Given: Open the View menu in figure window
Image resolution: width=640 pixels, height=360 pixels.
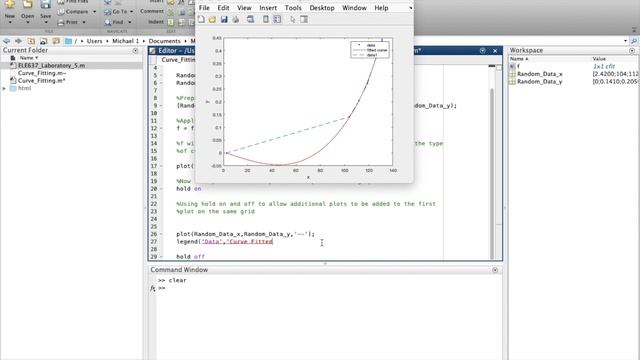Looking at the screenshot, I should 244,8.
